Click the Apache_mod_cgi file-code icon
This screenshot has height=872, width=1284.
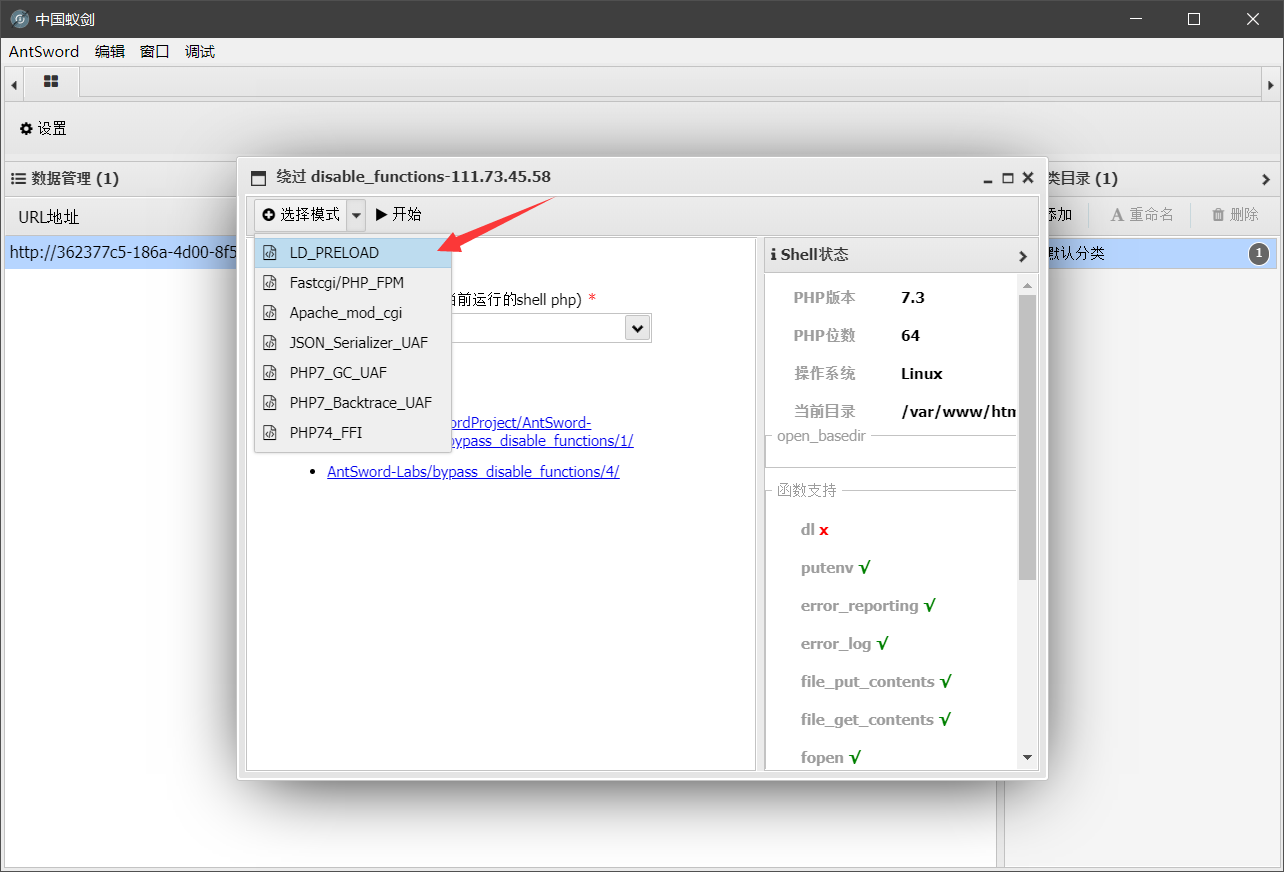269,313
